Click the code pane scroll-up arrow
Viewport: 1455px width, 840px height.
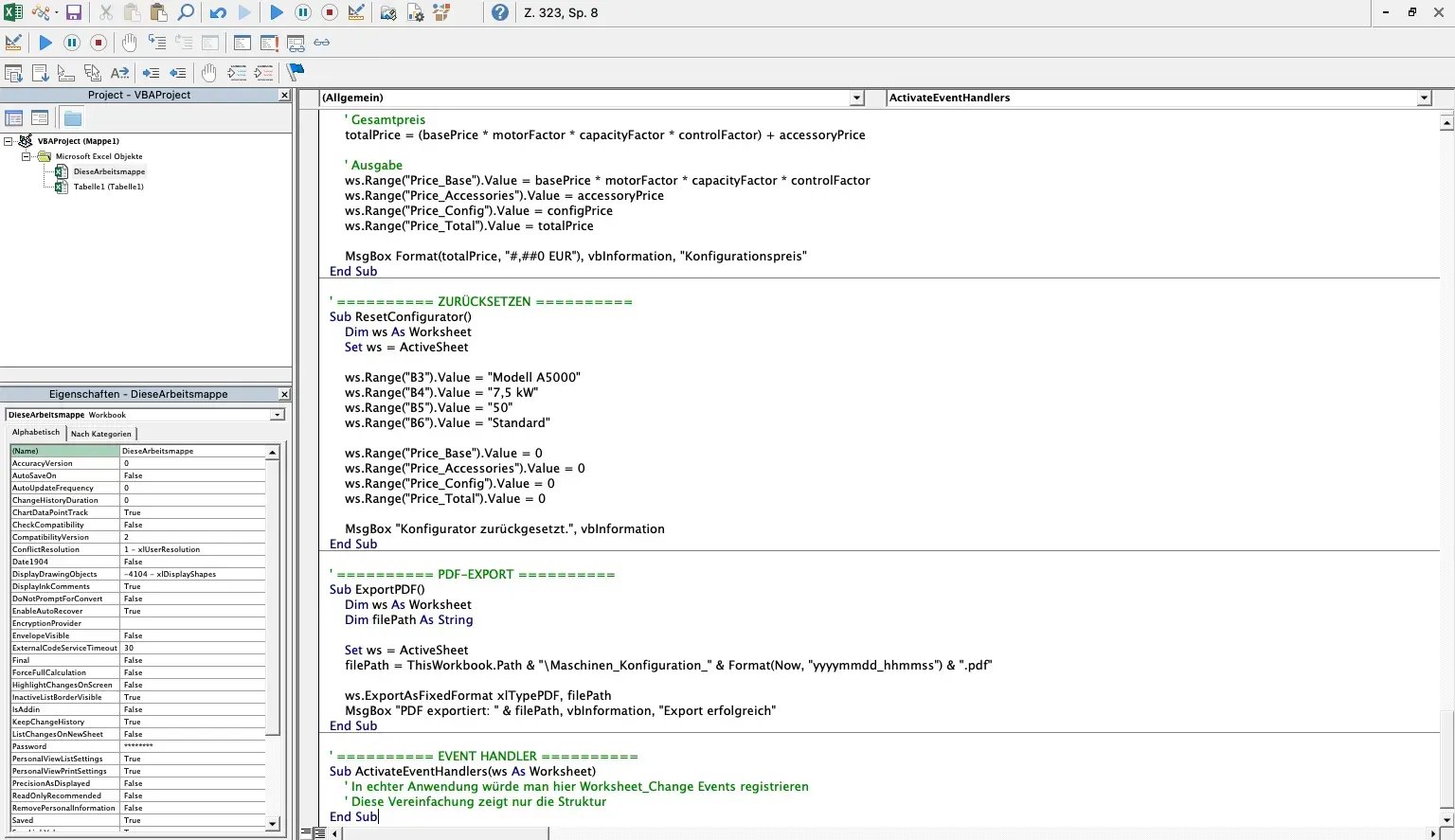[1446, 122]
